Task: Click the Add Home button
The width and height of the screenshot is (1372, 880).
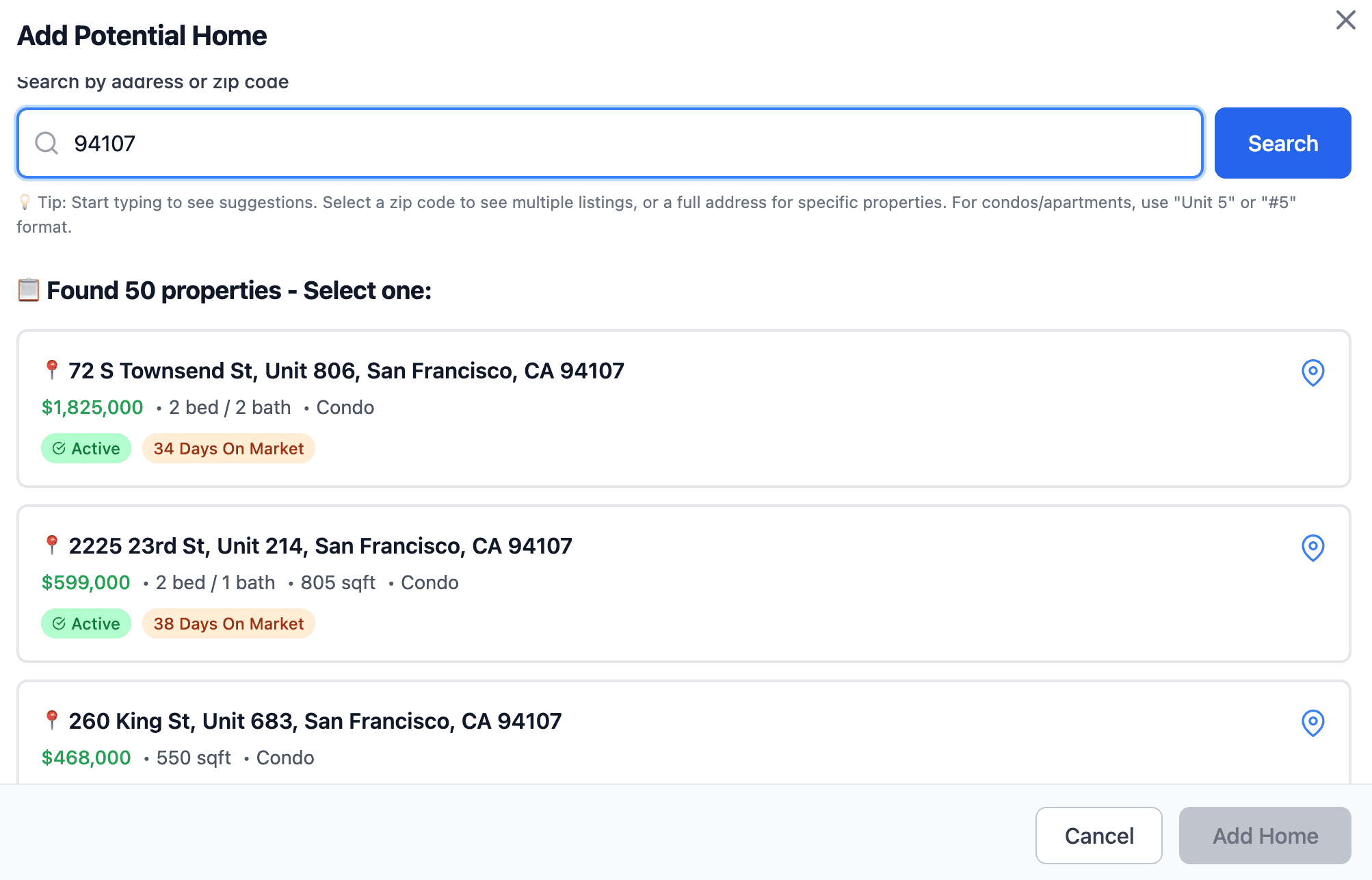Action: pyautogui.click(x=1265, y=835)
